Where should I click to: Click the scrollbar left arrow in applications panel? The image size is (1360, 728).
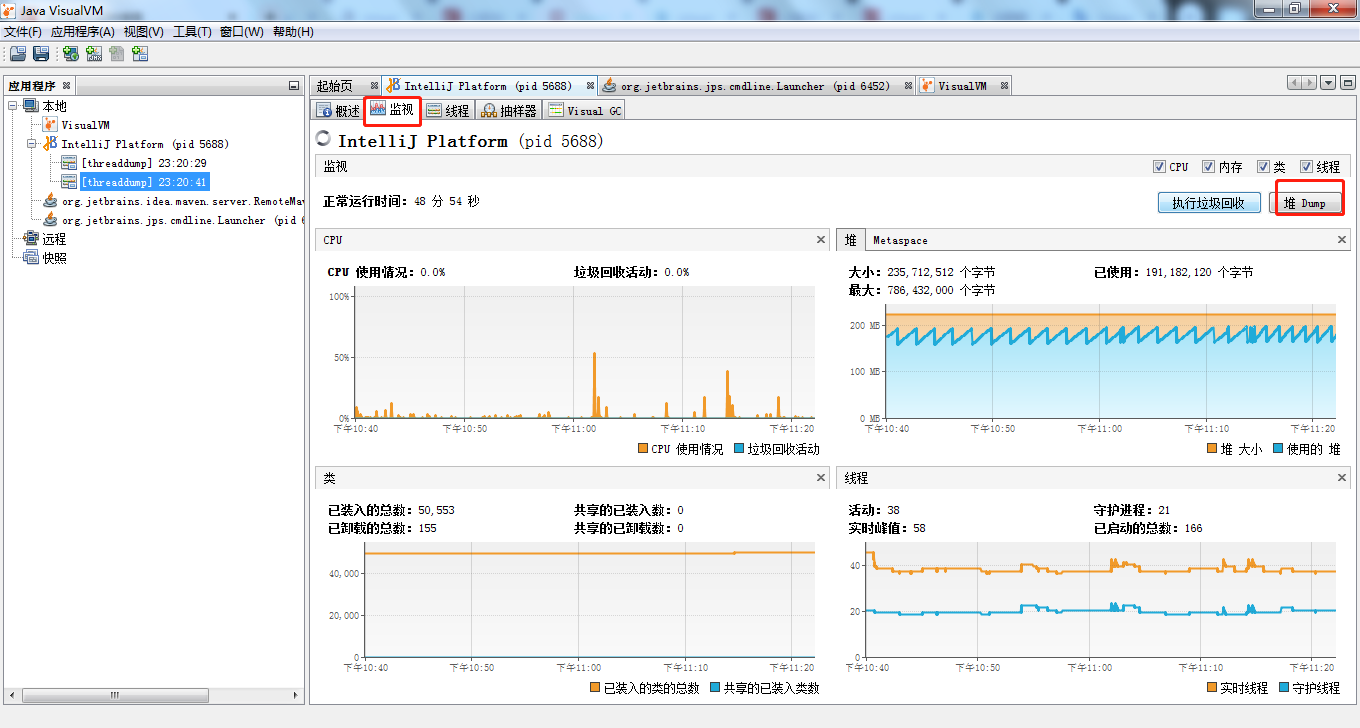coord(12,694)
